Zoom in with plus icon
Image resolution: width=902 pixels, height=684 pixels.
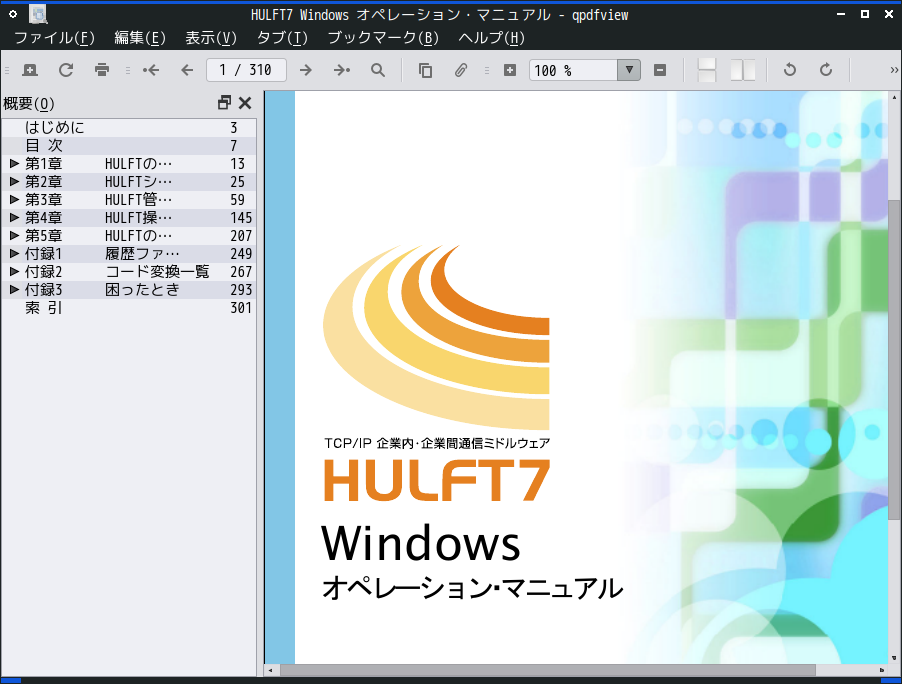tap(510, 70)
